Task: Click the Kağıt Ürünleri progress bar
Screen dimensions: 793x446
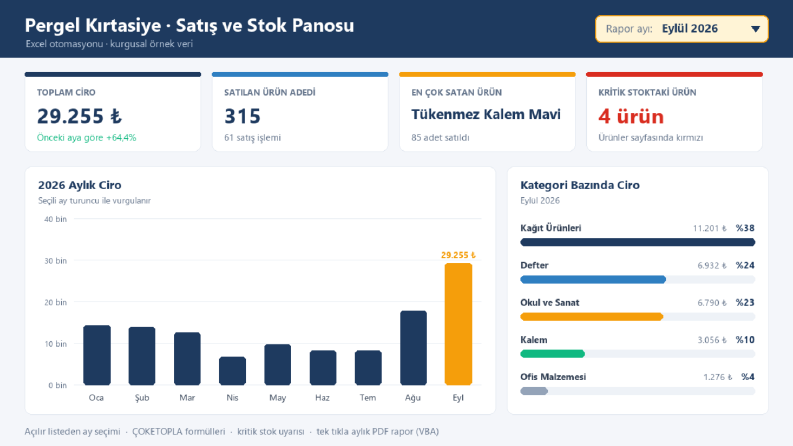Action: coord(638,242)
